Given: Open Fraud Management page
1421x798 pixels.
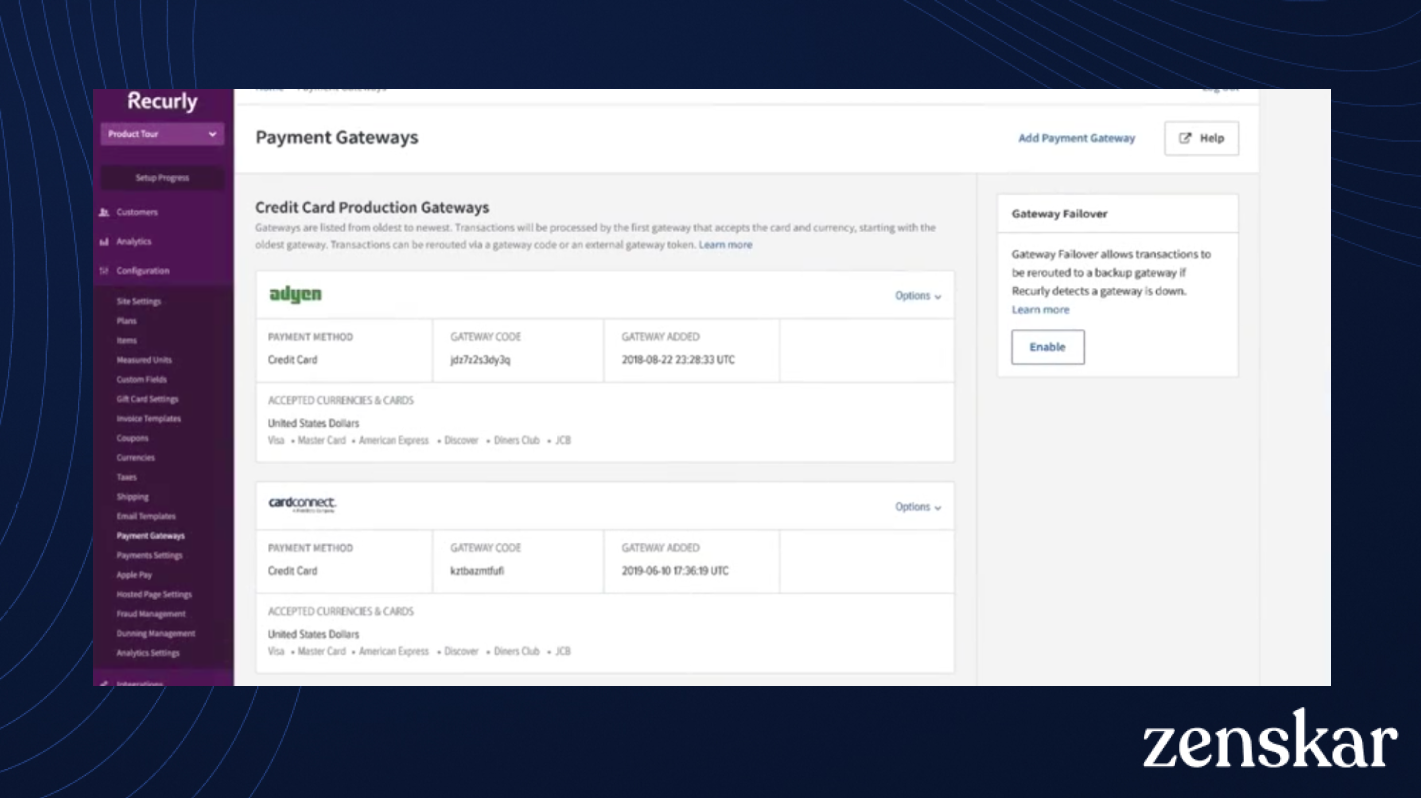Looking at the screenshot, I should pyautogui.click(x=151, y=614).
